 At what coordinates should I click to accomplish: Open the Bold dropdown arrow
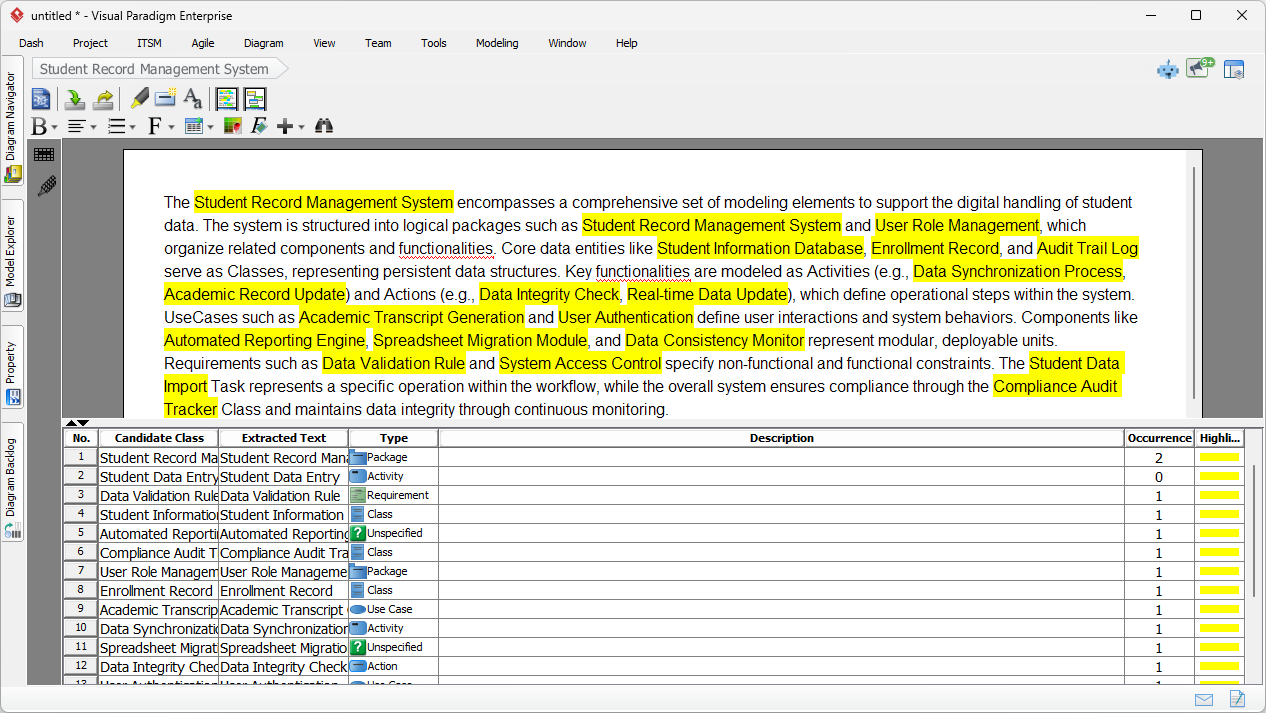click(x=55, y=128)
